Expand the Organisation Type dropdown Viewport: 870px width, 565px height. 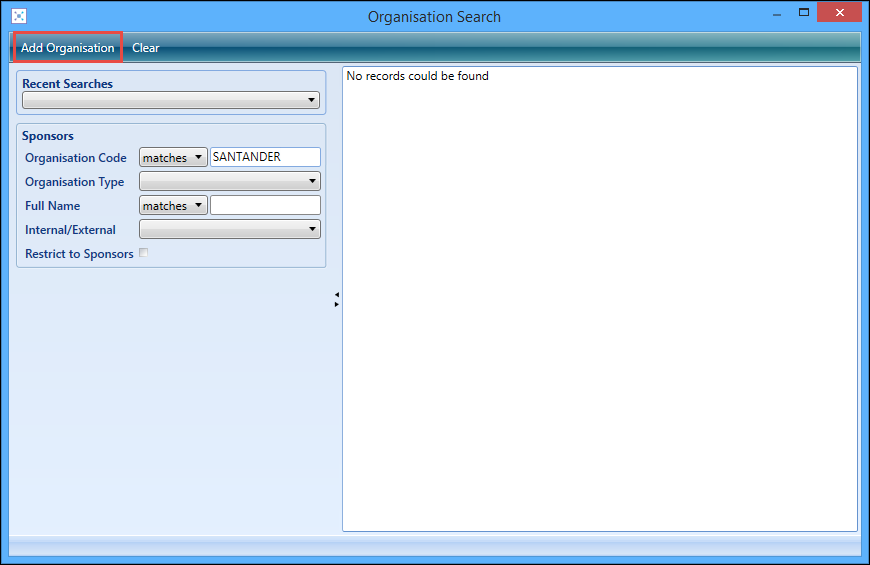230,181
